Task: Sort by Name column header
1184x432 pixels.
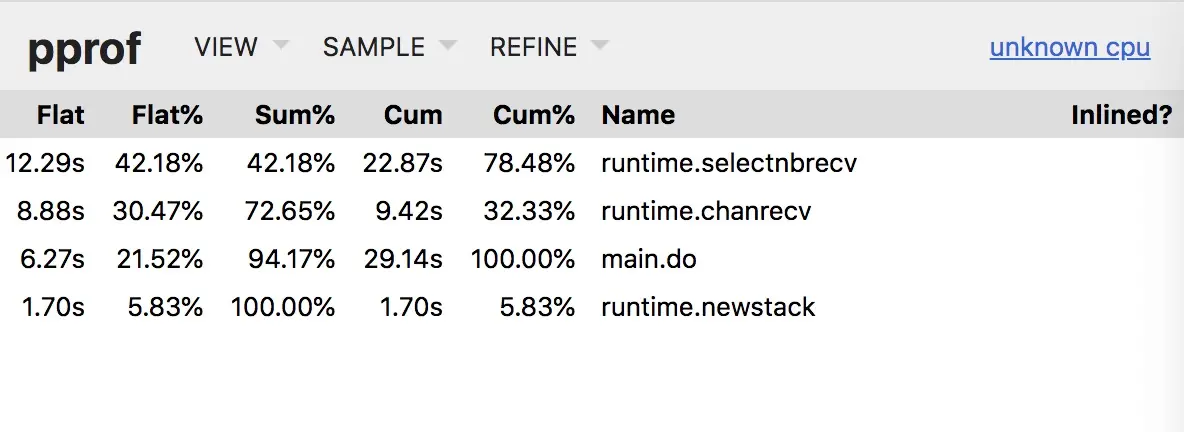Action: point(638,115)
